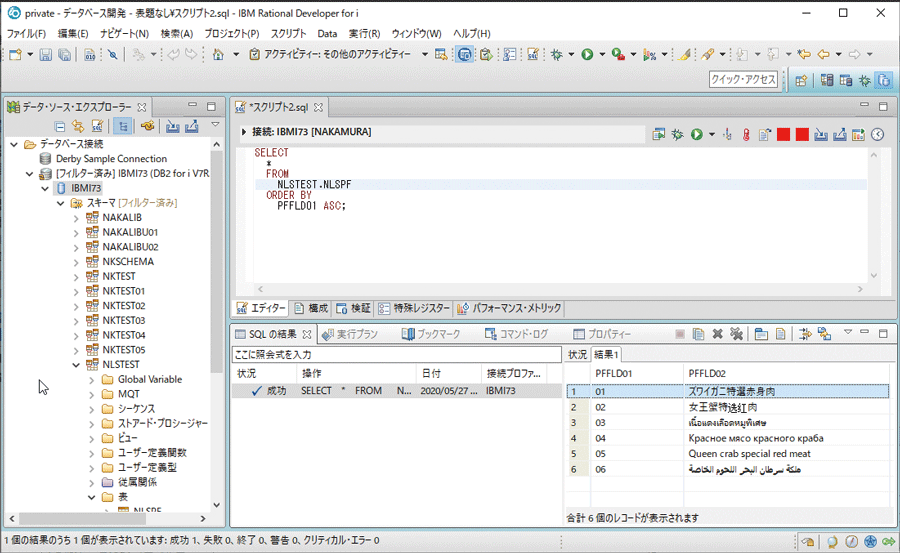Toggle the first red square editor button
Viewport: 900px width, 553px height.
pos(783,134)
